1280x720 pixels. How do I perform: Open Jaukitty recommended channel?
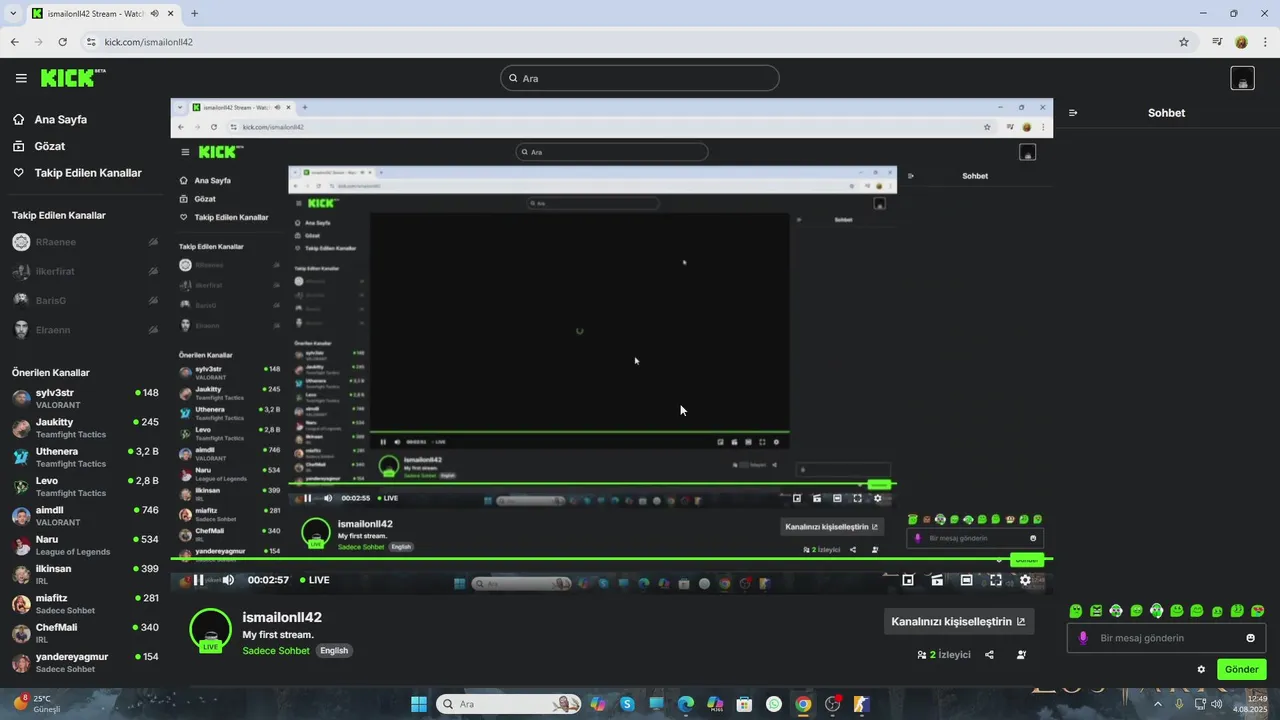click(x=85, y=428)
